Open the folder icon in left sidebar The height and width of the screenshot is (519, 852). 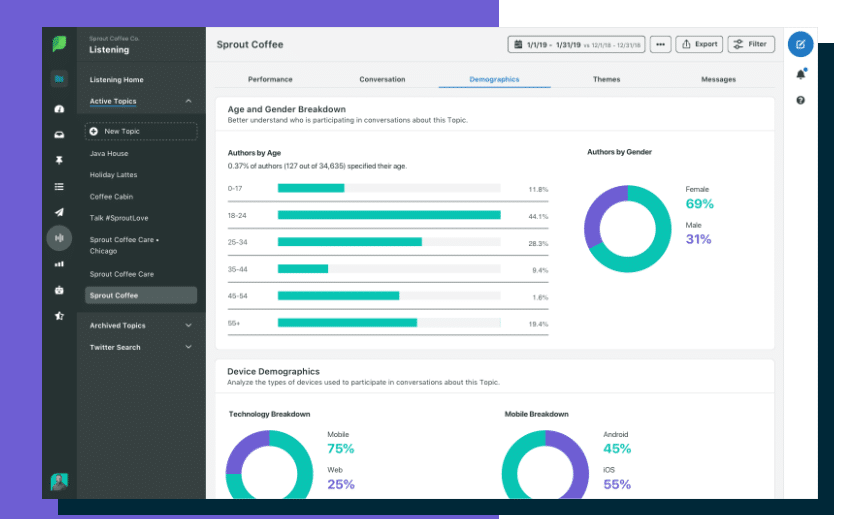click(x=59, y=79)
